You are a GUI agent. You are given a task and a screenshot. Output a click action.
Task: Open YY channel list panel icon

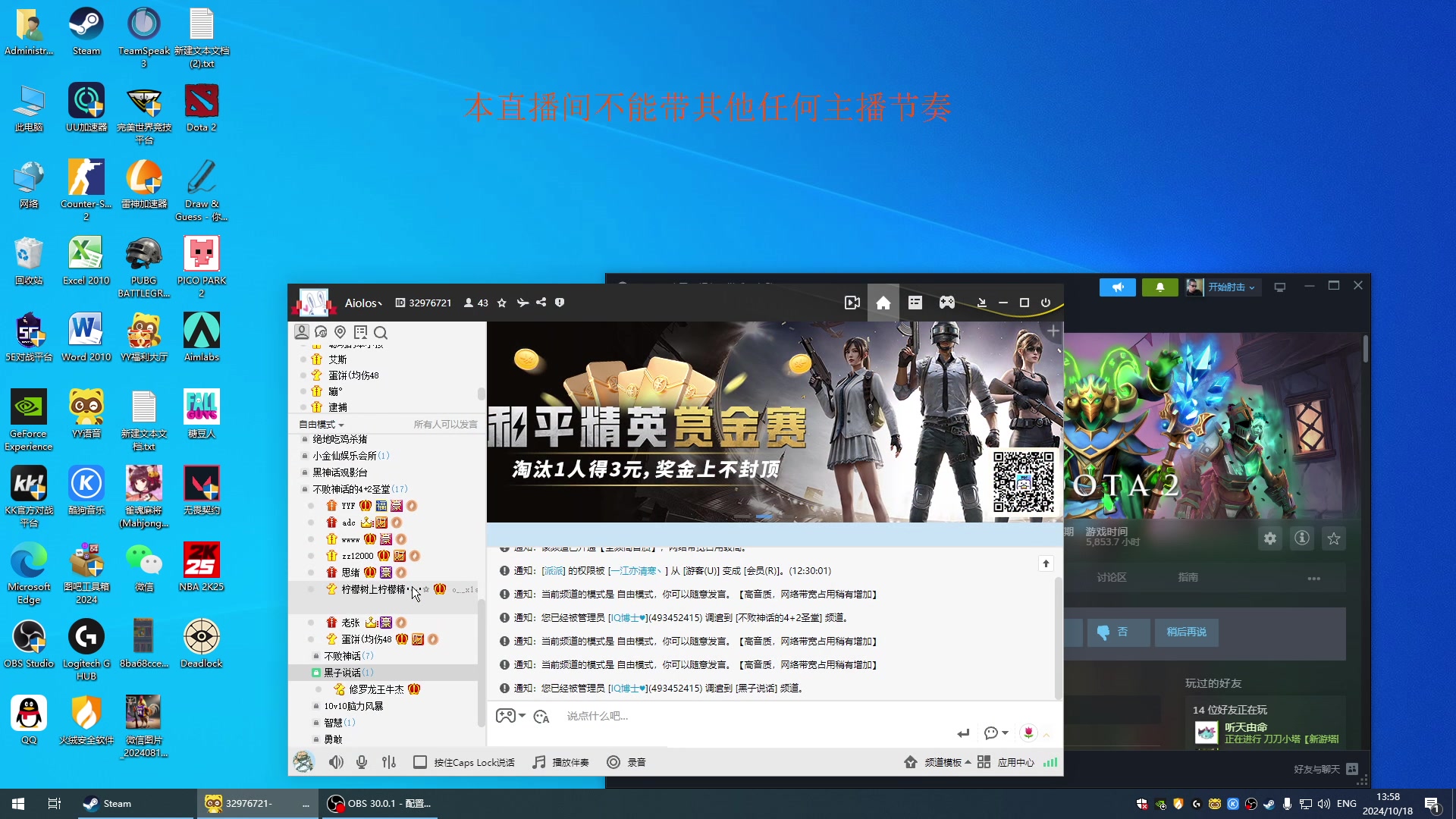click(x=915, y=303)
